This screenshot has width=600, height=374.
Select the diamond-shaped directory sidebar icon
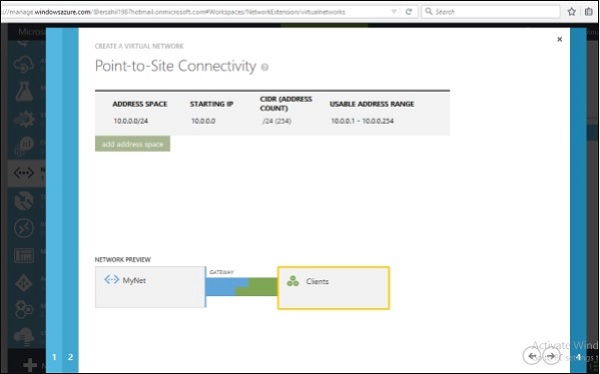pos(24,283)
